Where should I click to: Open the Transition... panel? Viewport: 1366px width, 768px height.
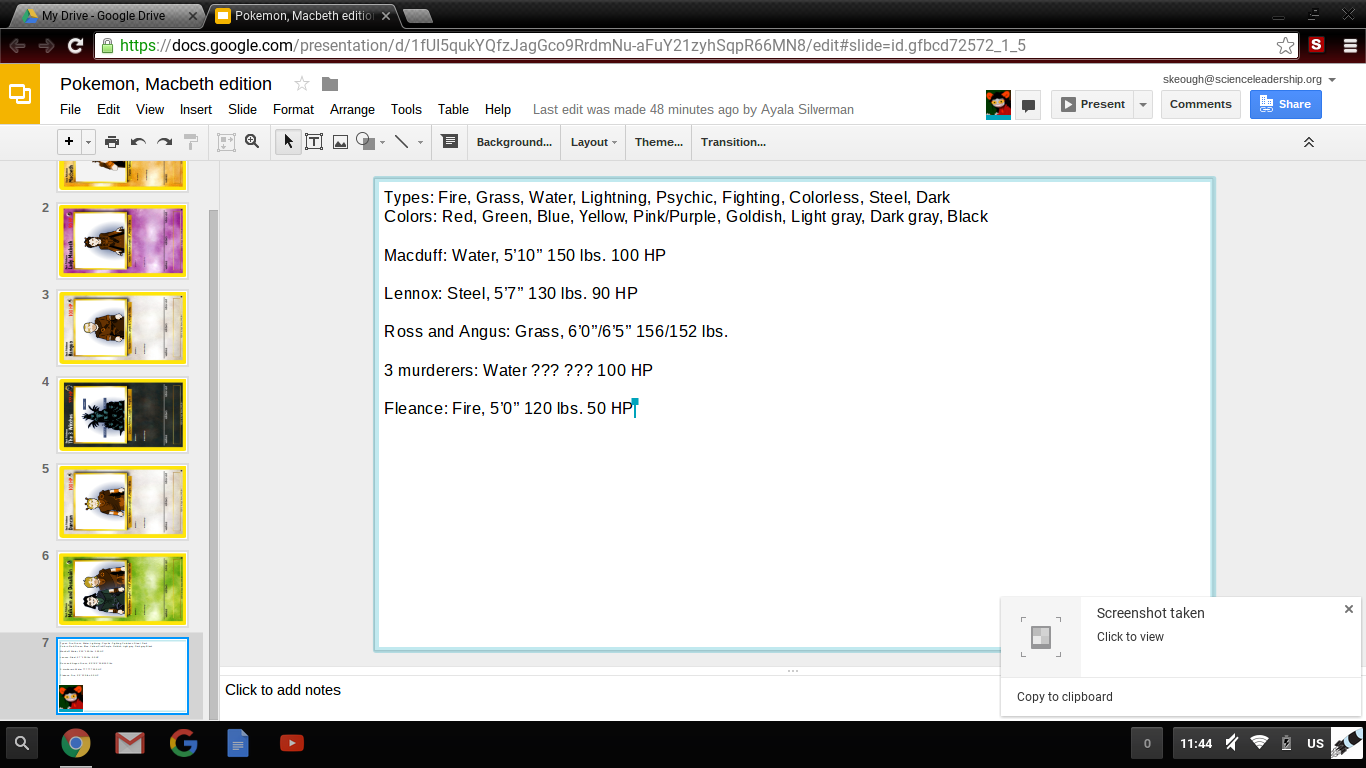tap(733, 142)
